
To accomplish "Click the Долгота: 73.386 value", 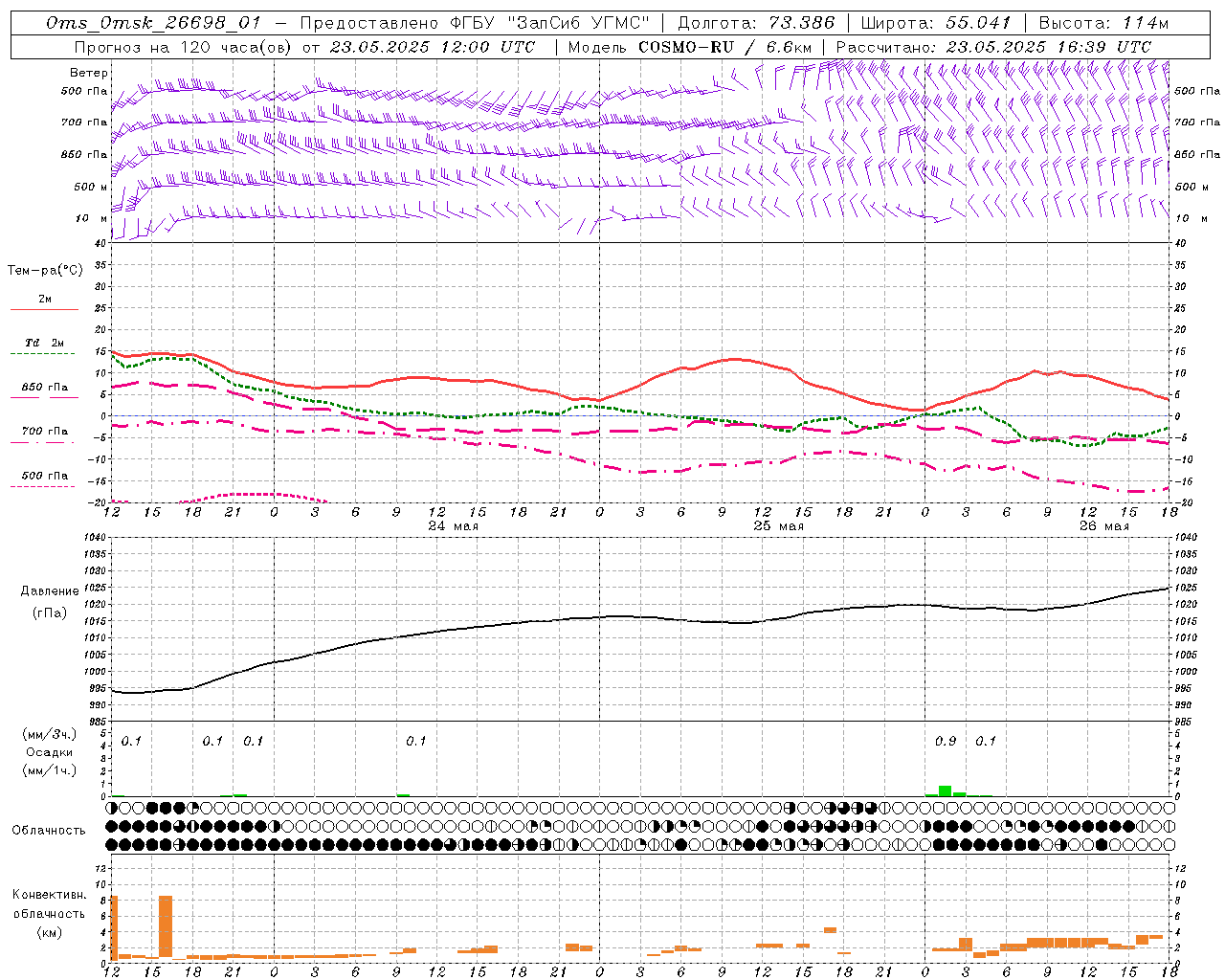I will 756,23.
